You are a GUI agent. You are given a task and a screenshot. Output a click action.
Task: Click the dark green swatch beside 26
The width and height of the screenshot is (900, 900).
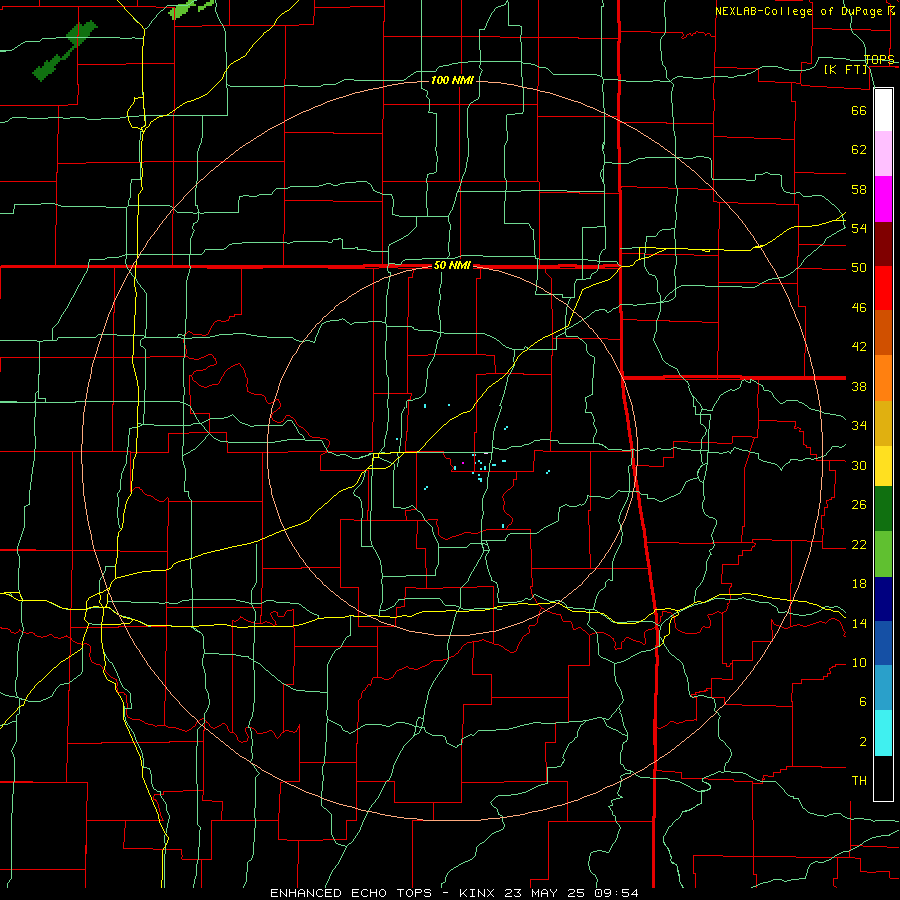tap(883, 509)
